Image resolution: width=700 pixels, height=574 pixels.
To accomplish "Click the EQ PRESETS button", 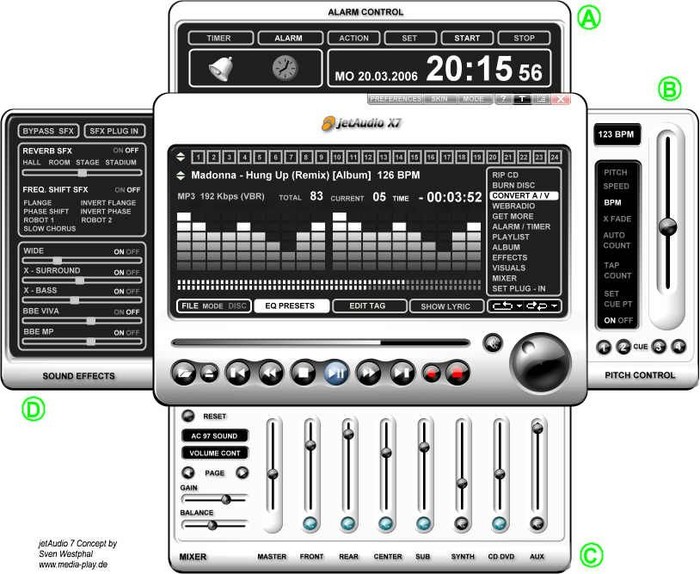I will 291,306.
